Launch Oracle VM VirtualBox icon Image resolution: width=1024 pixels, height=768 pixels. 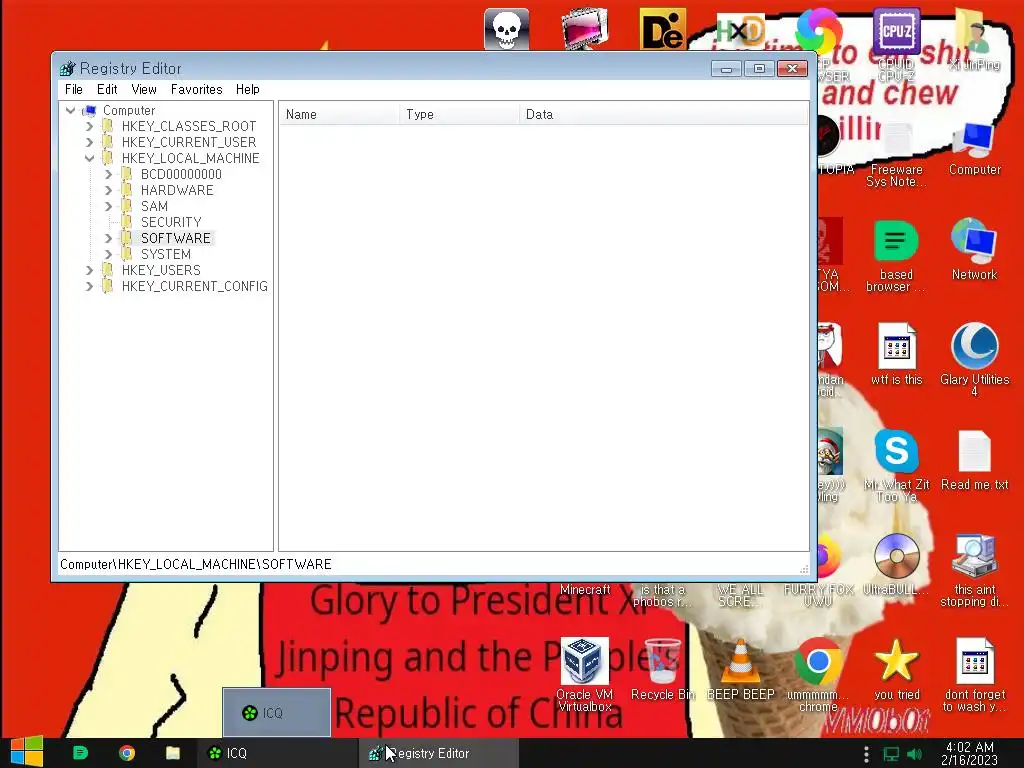(x=584, y=674)
